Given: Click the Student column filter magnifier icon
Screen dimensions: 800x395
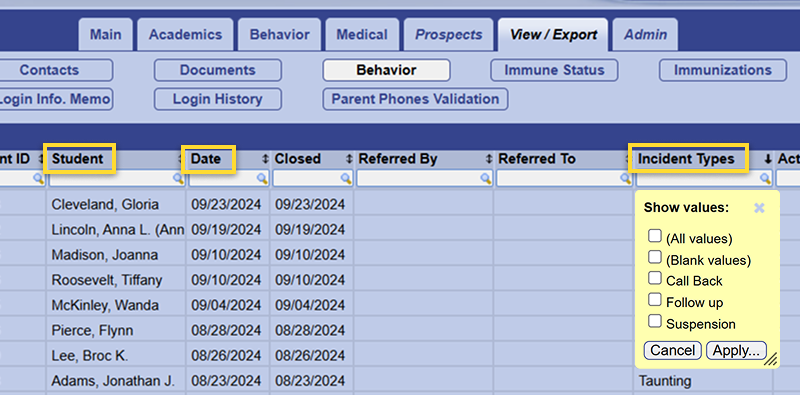Looking at the screenshot, I should [x=178, y=178].
